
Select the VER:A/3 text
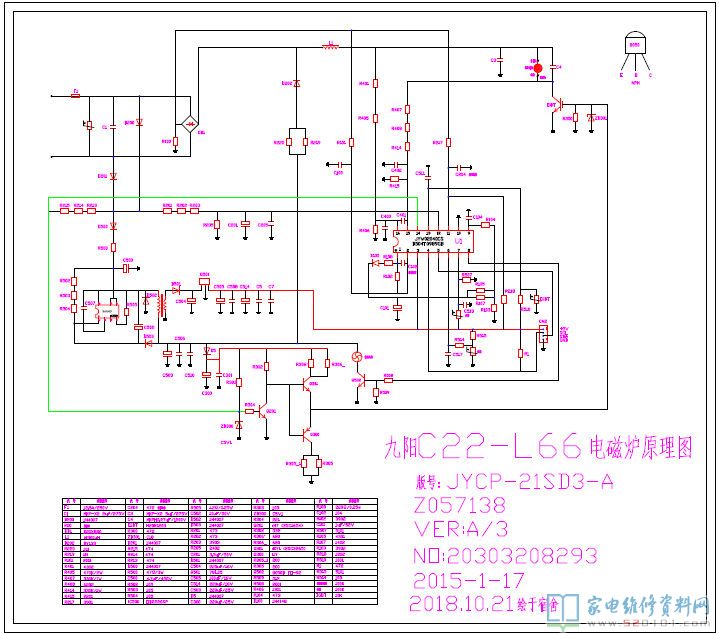[461, 529]
